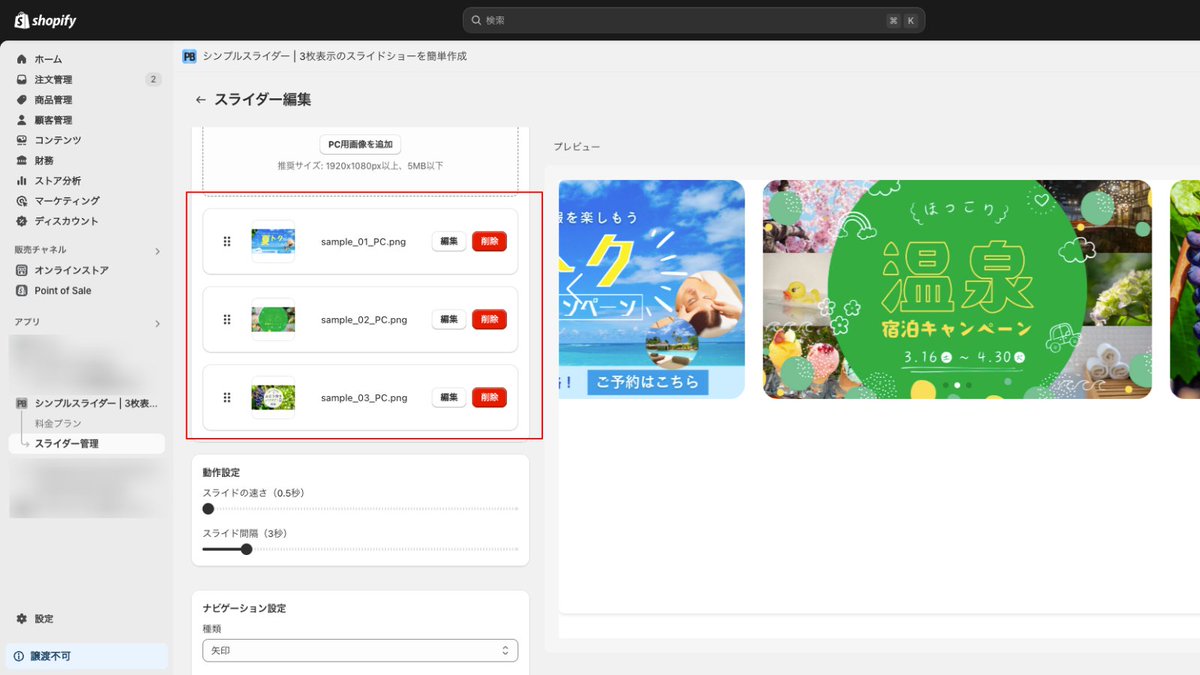1200x675 pixels.
Task: Click the PC用画像を追加 button
Action: pyautogui.click(x=359, y=143)
